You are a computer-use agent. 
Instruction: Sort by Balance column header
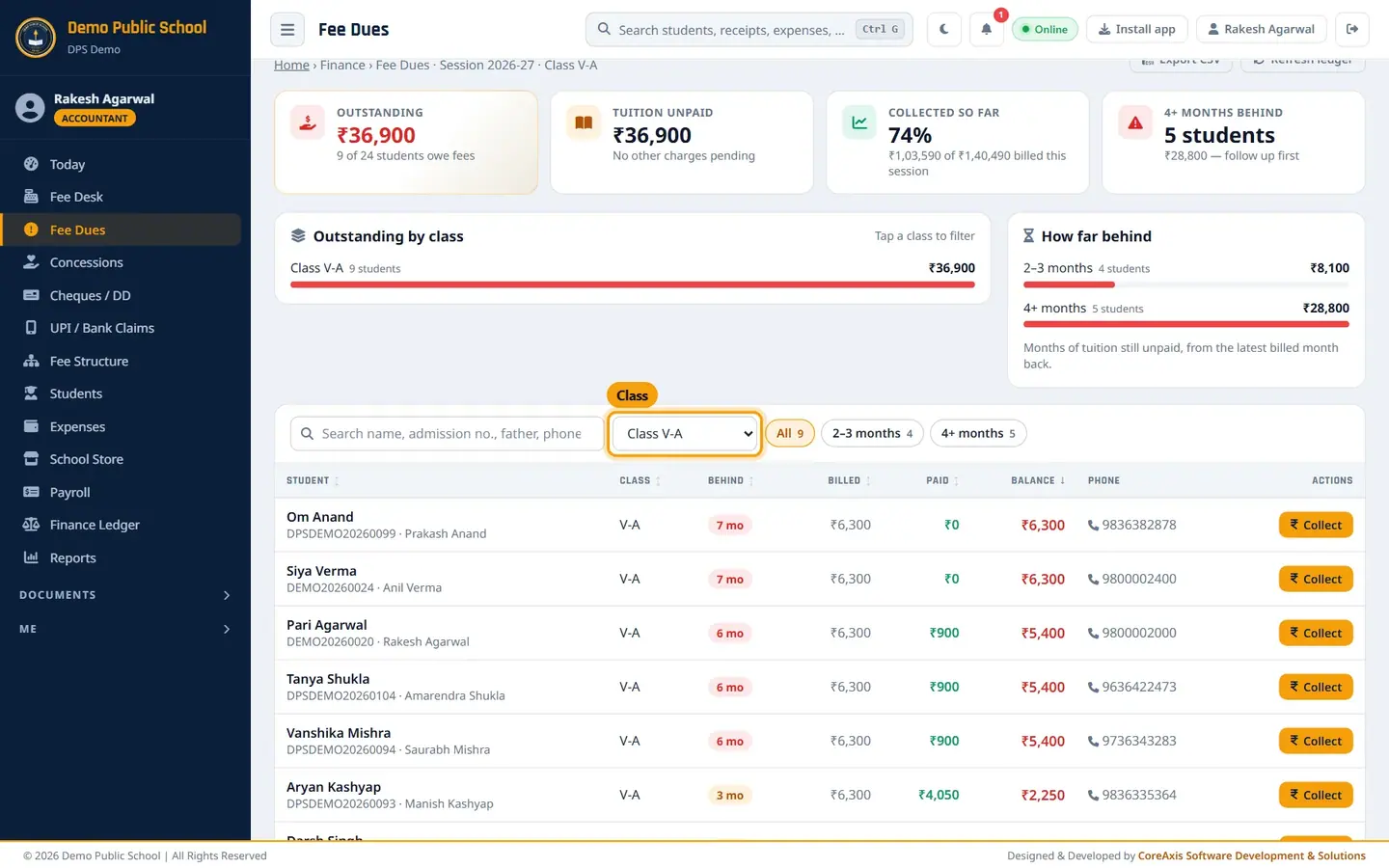tap(1038, 480)
